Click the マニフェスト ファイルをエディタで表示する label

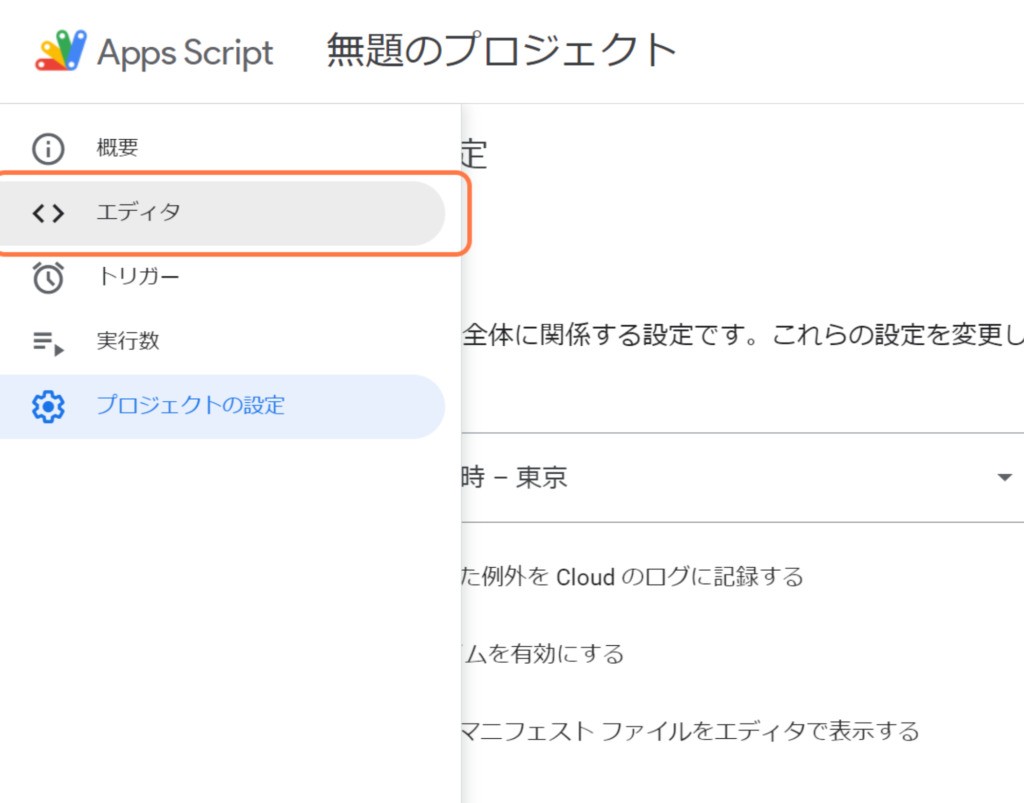[x=690, y=731]
